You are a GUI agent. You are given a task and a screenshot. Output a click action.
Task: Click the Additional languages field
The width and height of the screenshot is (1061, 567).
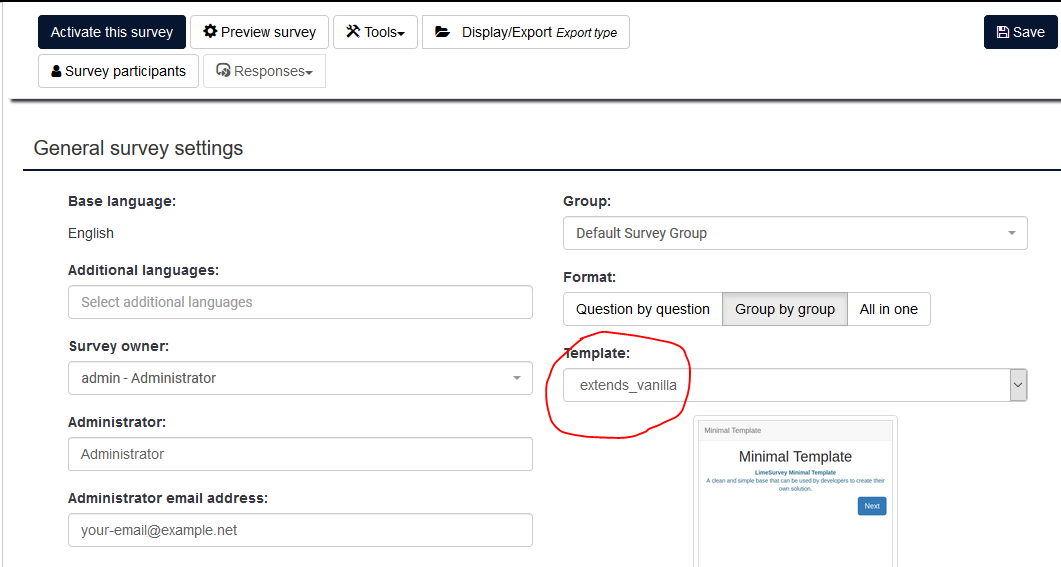click(300, 302)
